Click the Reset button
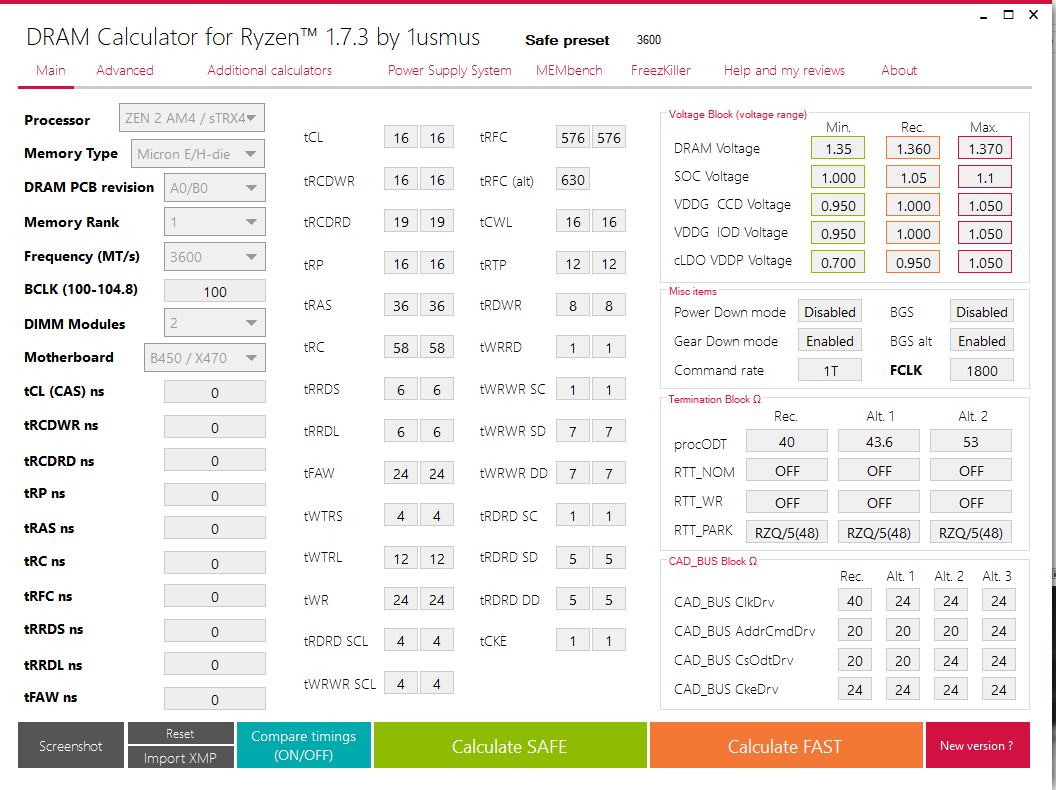This screenshot has height=790, width=1056. pos(180,733)
